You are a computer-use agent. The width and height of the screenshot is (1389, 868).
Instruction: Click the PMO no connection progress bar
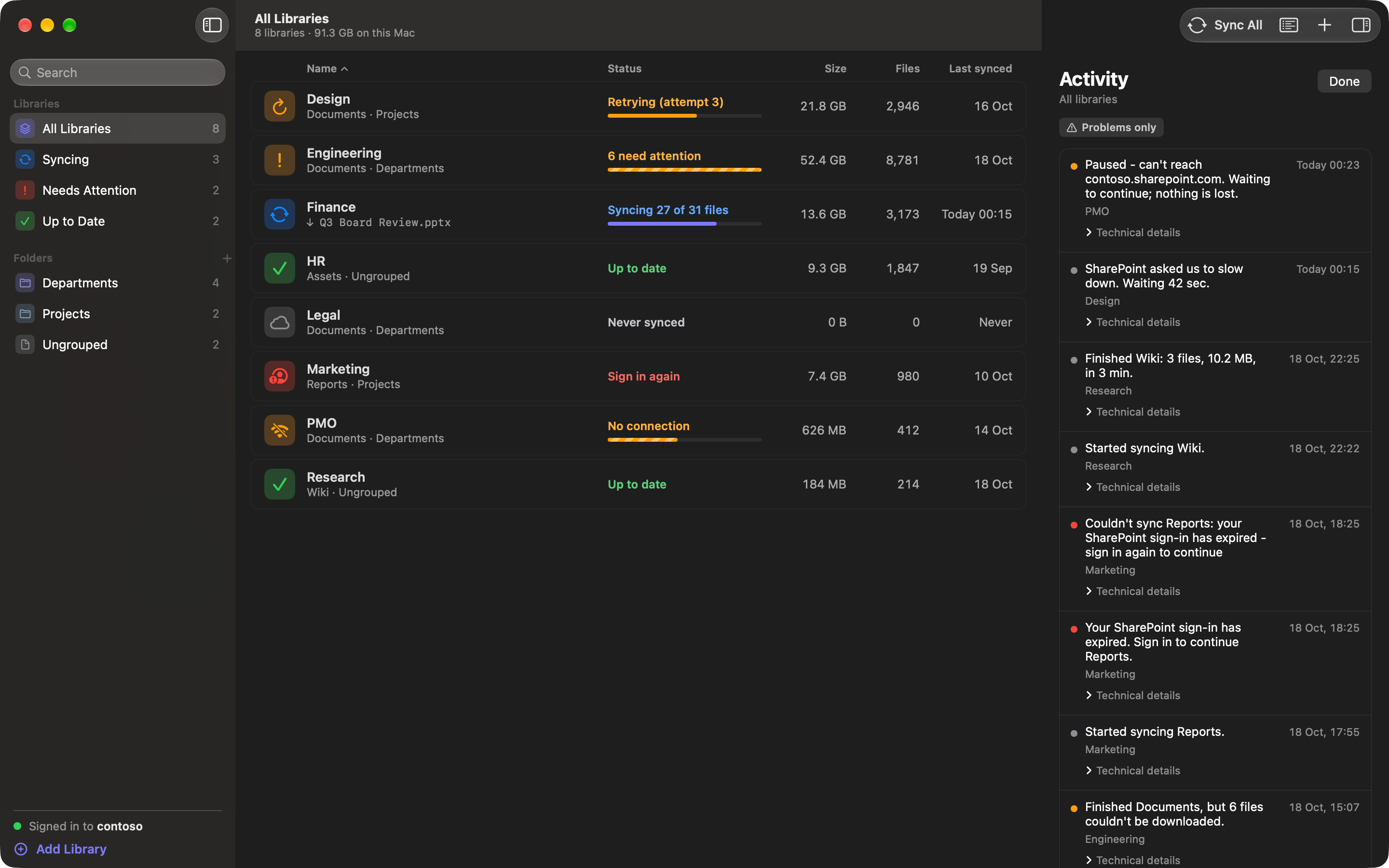[x=684, y=440]
